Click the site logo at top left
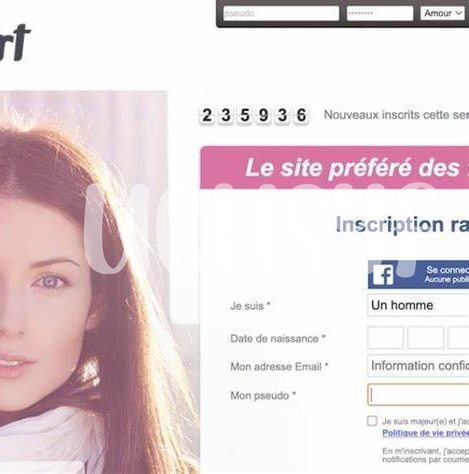The width and height of the screenshot is (469, 474). tap(15, 42)
